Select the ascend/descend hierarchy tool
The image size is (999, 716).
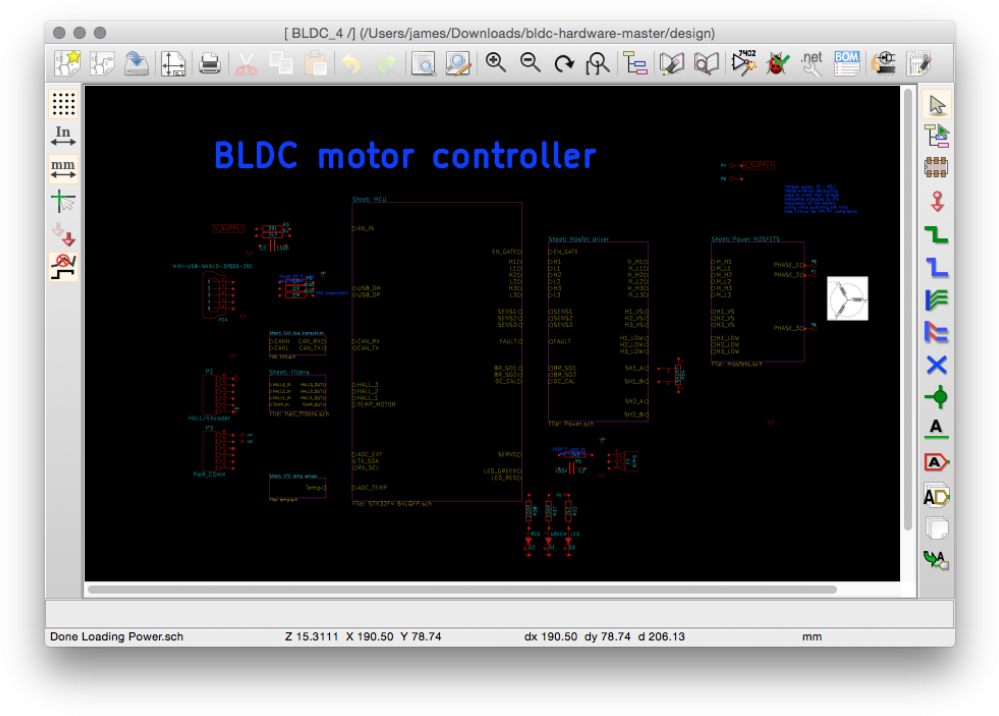[937, 136]
